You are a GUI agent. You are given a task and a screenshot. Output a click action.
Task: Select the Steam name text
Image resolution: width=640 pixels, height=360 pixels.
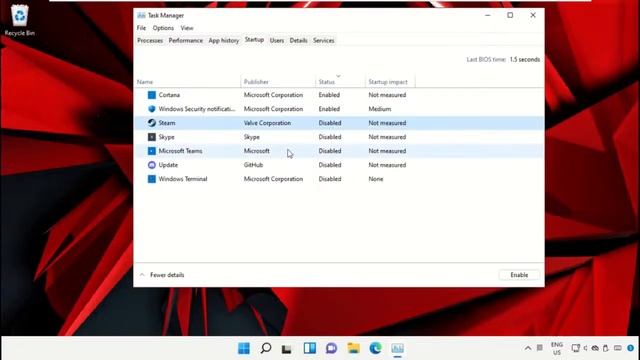[167, 123]
